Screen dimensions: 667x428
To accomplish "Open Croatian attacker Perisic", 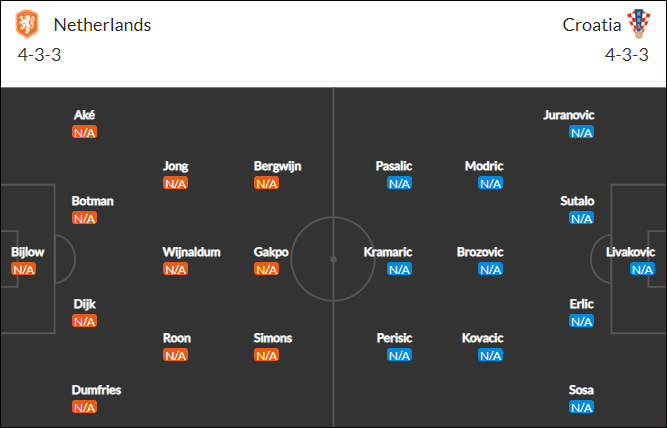I will point(394,338).
